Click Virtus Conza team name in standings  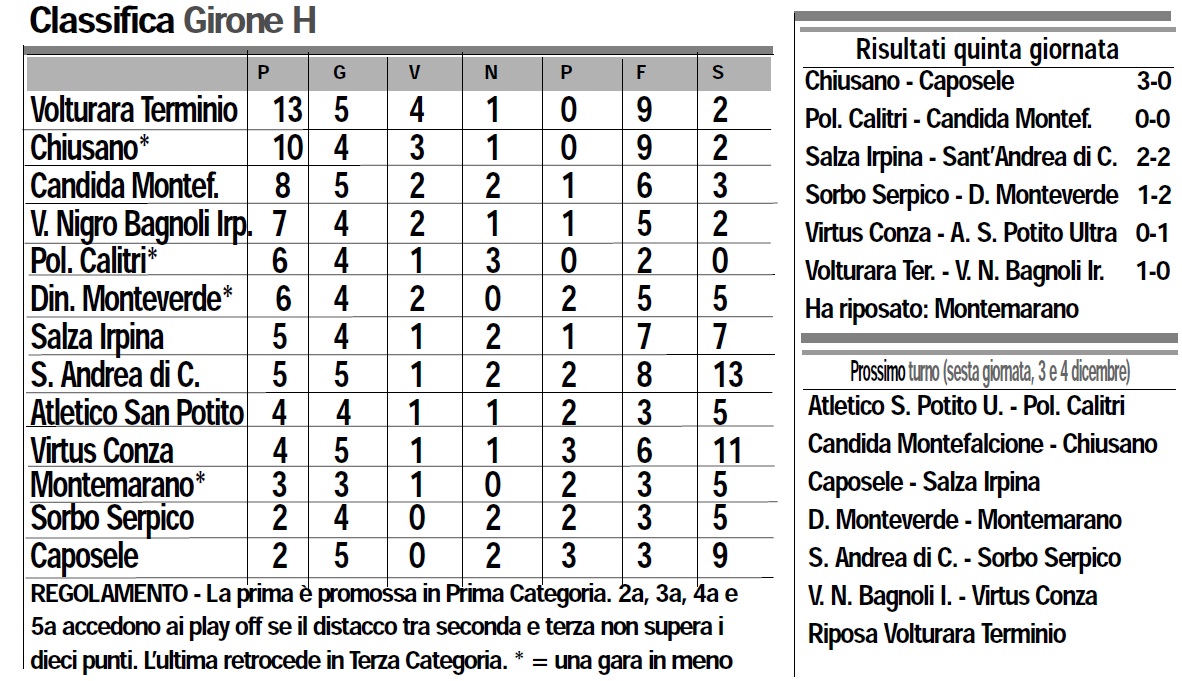point(102,450)
